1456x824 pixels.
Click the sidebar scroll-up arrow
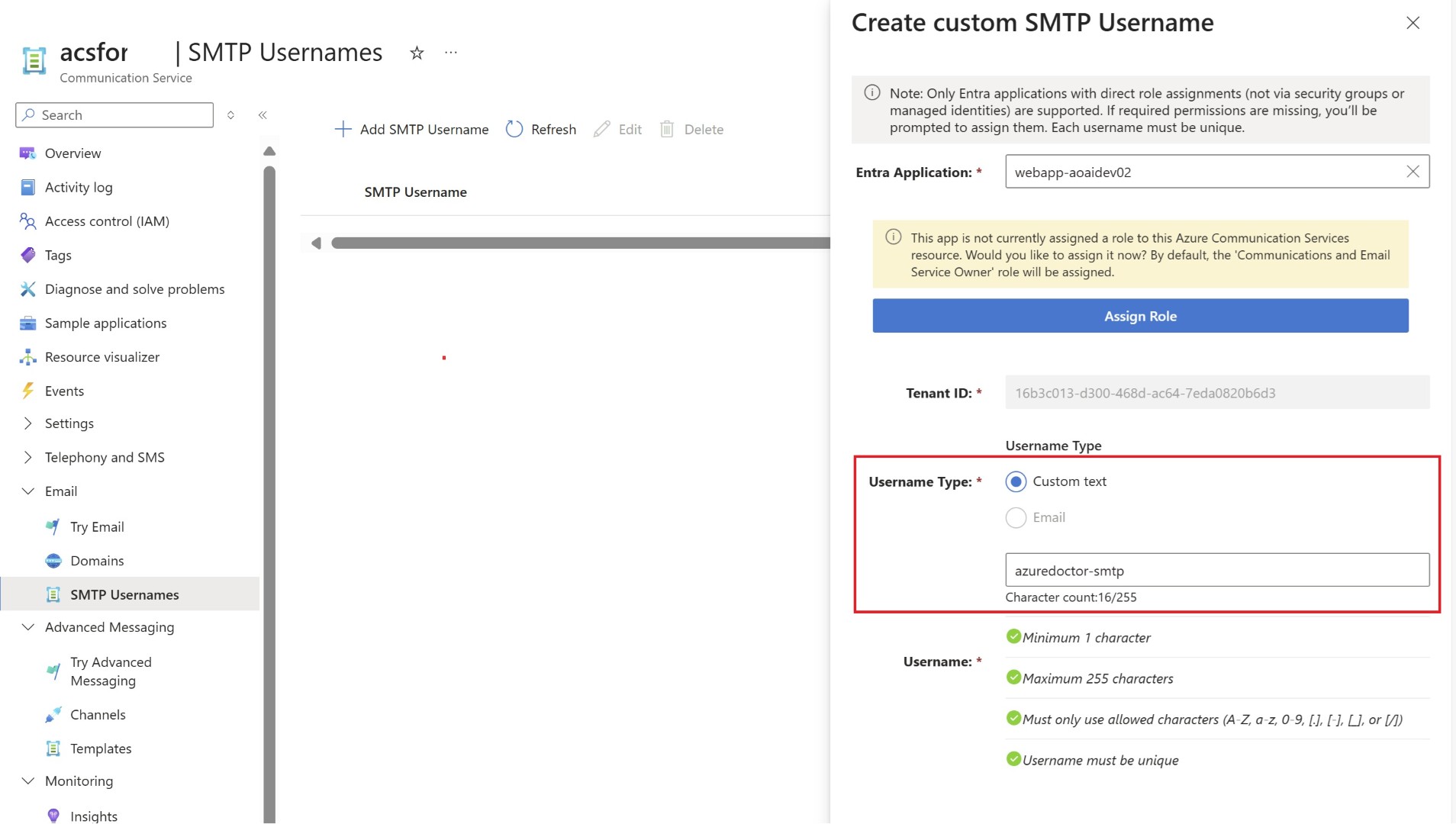tap(269, 151)
